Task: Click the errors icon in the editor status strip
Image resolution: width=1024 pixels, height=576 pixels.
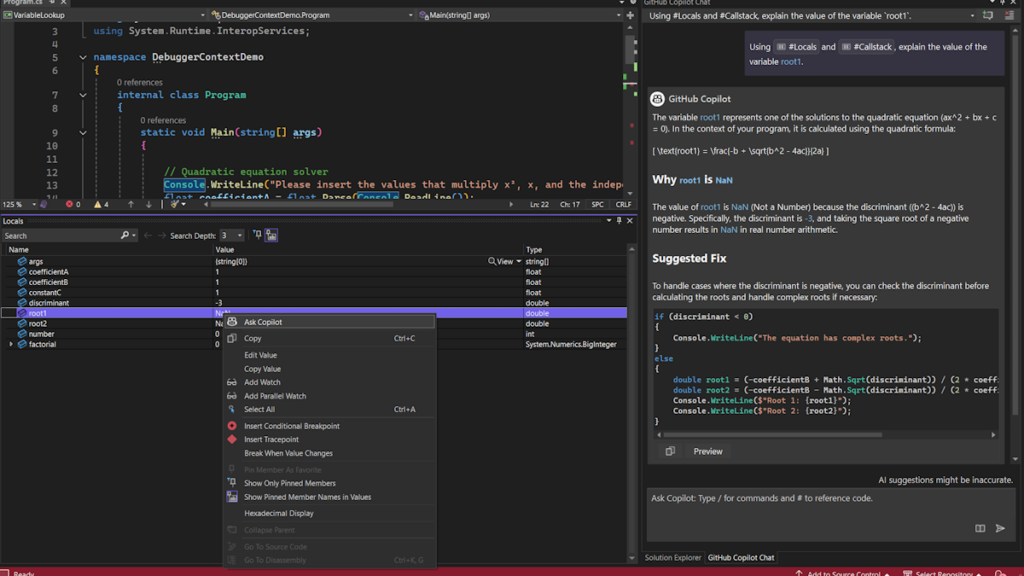Action: pos(69,205)
